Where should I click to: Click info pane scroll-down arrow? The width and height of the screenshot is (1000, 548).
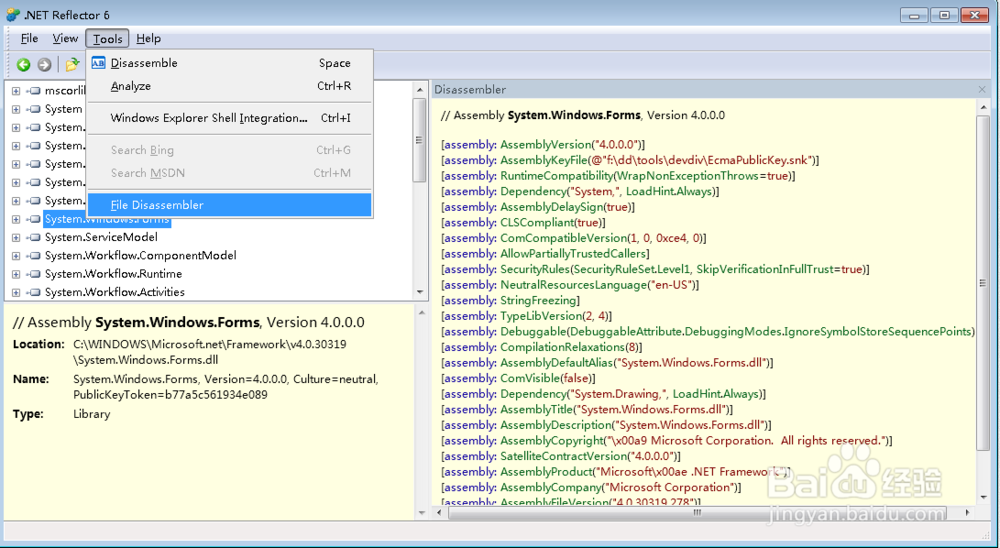point(422,512)
